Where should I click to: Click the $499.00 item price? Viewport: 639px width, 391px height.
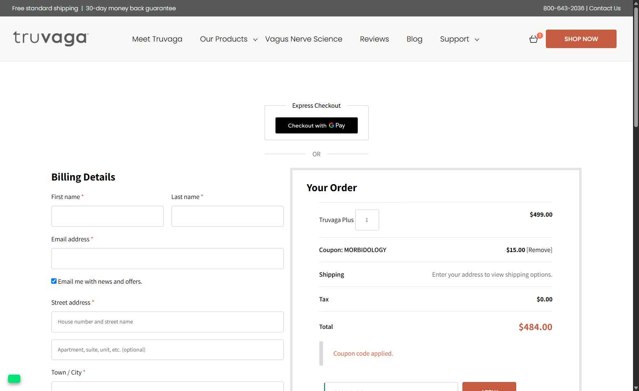pos(541,214)
